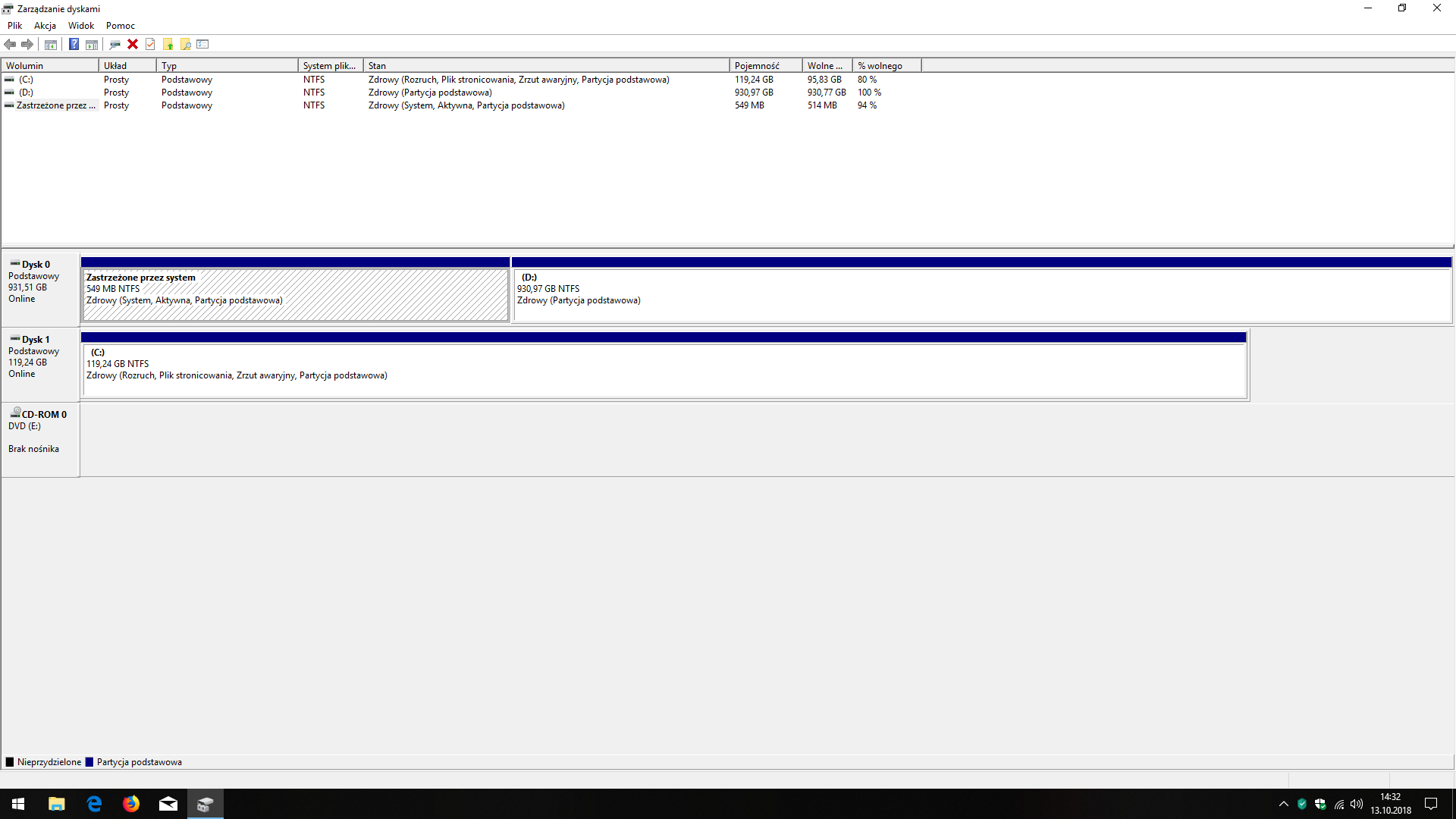Viewport: 1456px width, 819px height.
Task: Open the Pomoc menu
Action: [121, 25]
